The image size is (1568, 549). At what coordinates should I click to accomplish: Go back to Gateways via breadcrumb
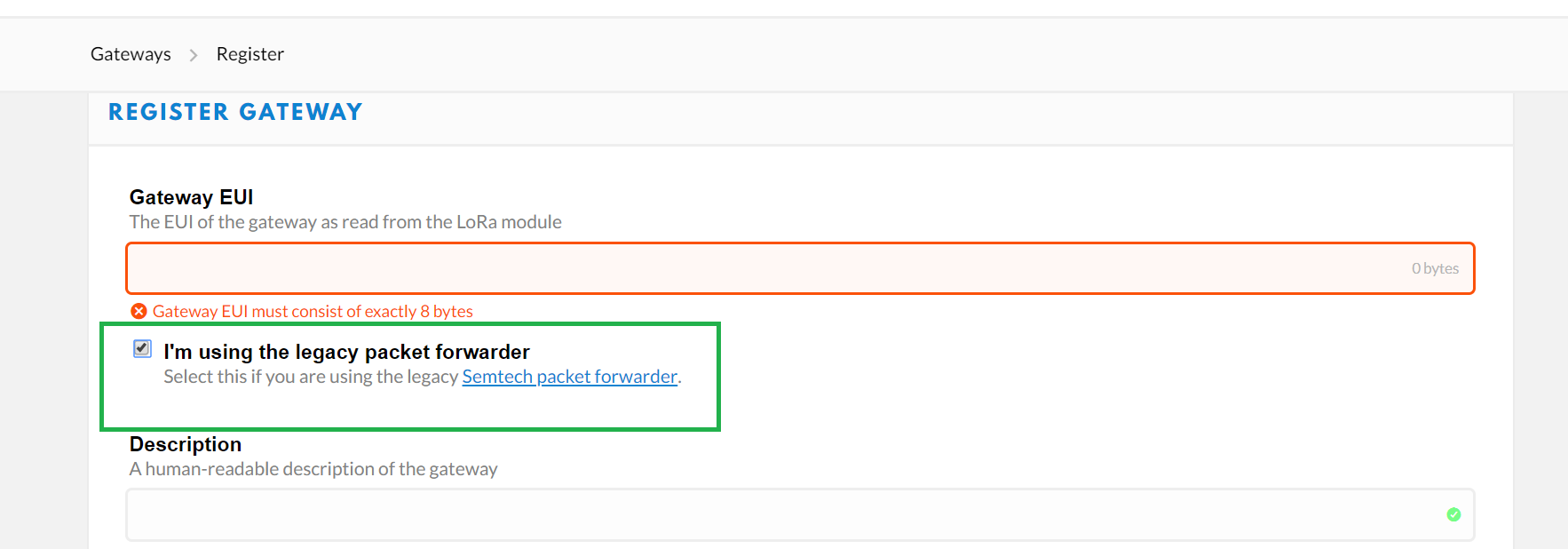(x=131, y=54)
